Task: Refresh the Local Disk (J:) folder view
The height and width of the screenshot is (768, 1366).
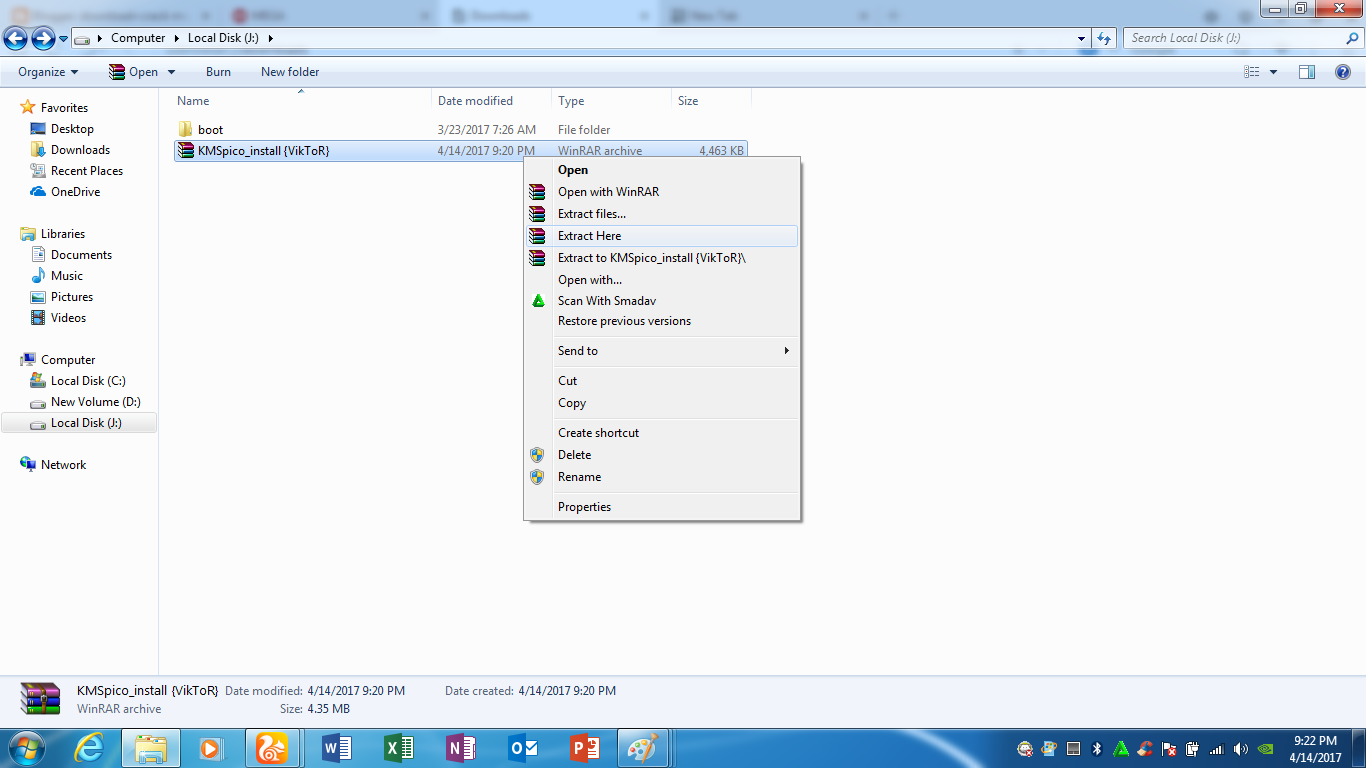Action: click(x=1104, y=38)
